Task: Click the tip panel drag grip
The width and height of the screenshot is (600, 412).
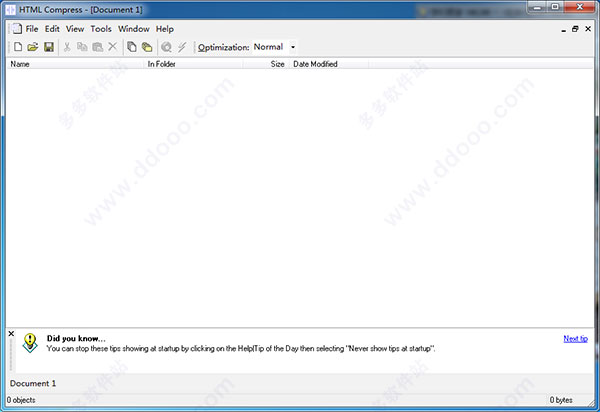Action: pos(11,355)
